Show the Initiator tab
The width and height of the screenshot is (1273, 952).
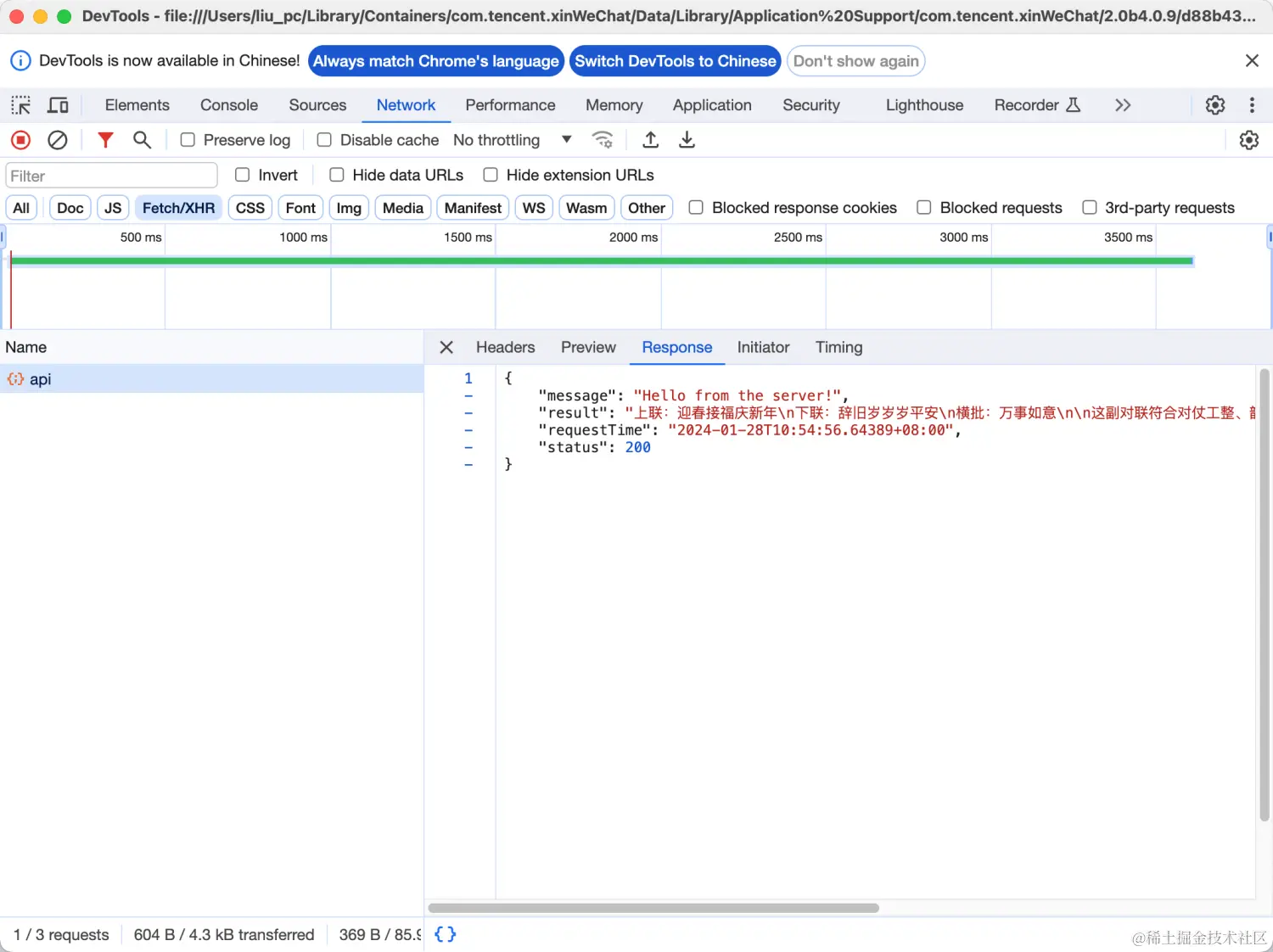coord(763,347)
